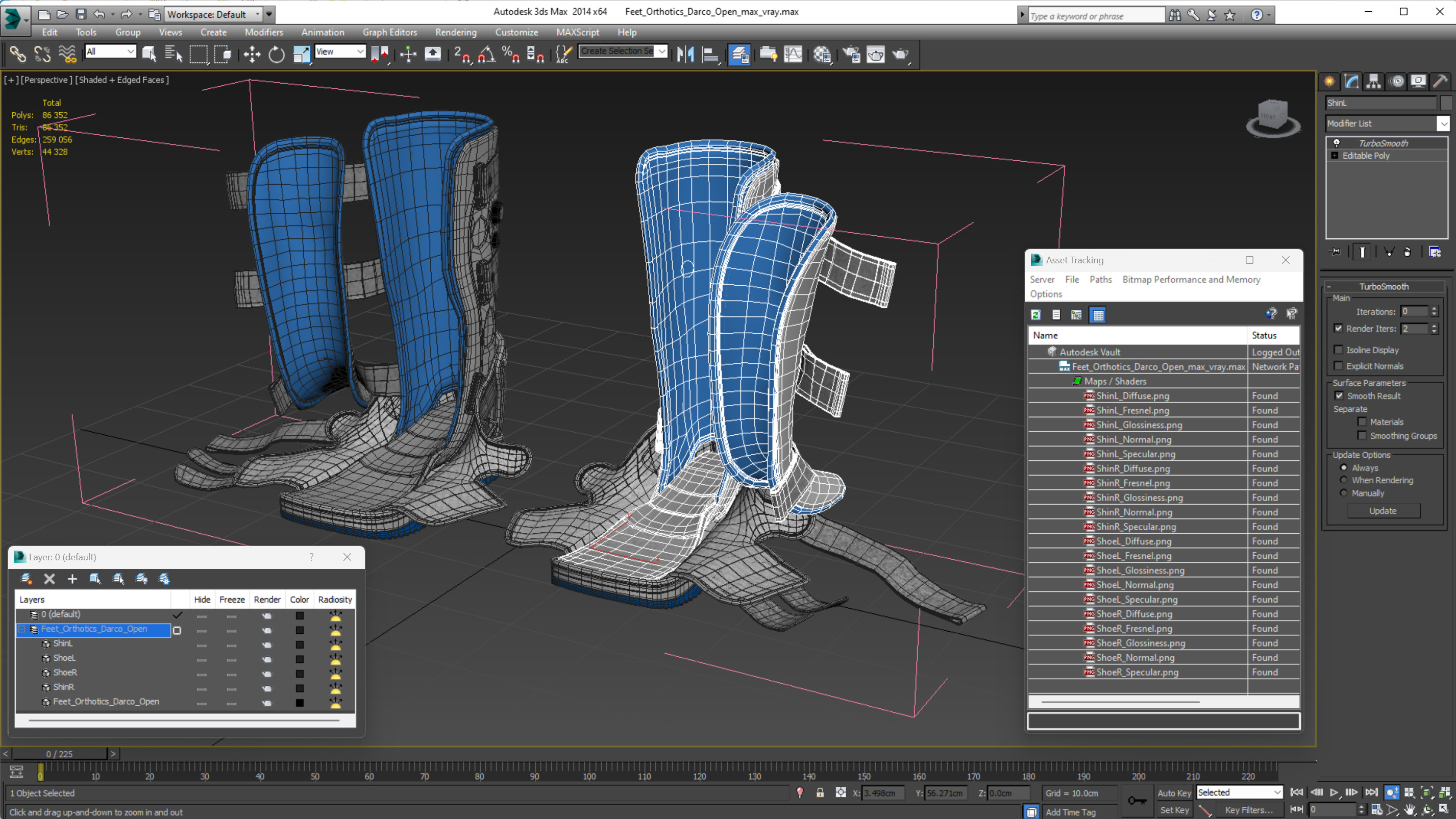This screenshot has height=819, width=1456.
Task: Open the Utilities panel hammer icon
Action: 1440,82
